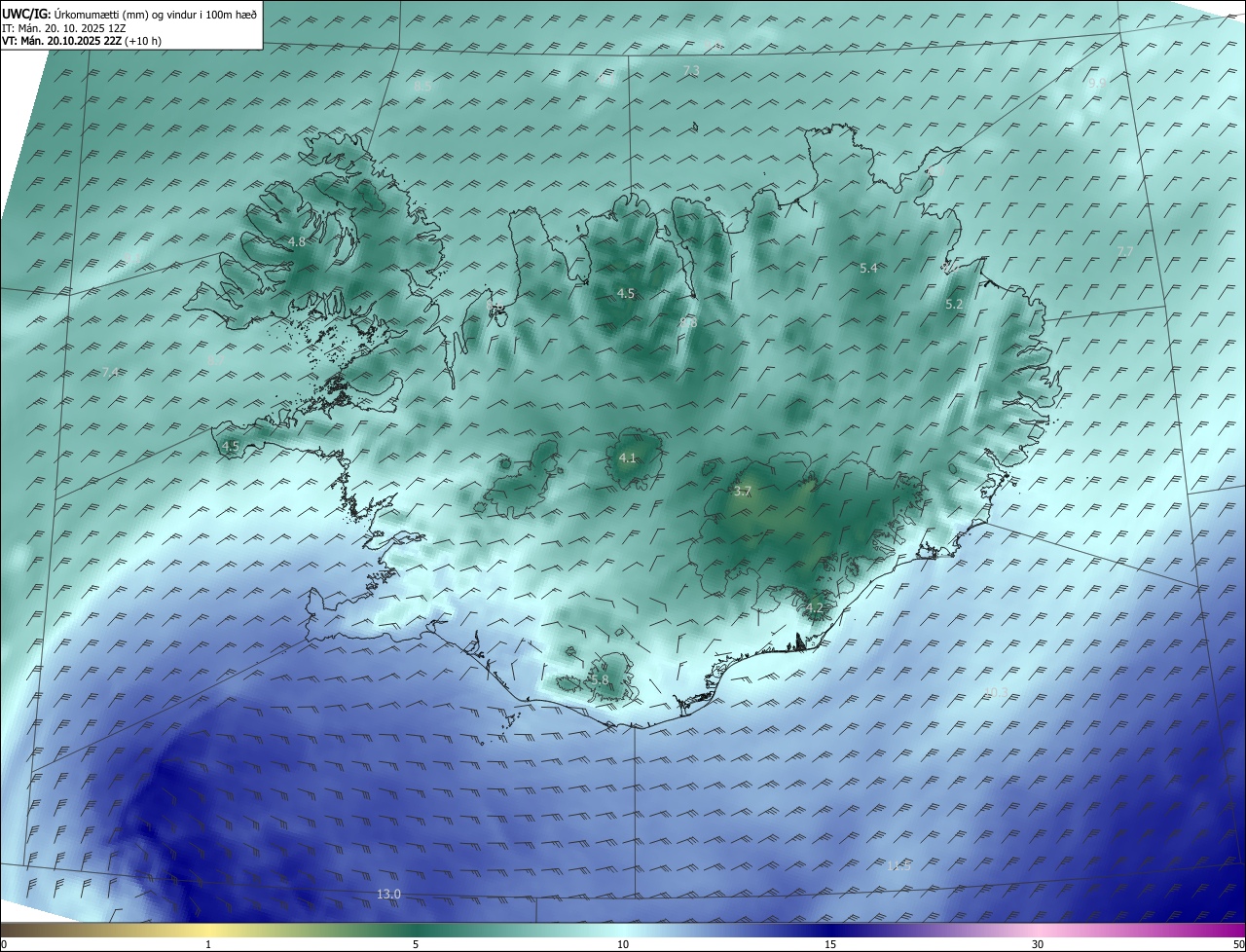This screenshot has height=952, width=1246.
Task: Click color scale tick label 1
Action: point(208,944)
